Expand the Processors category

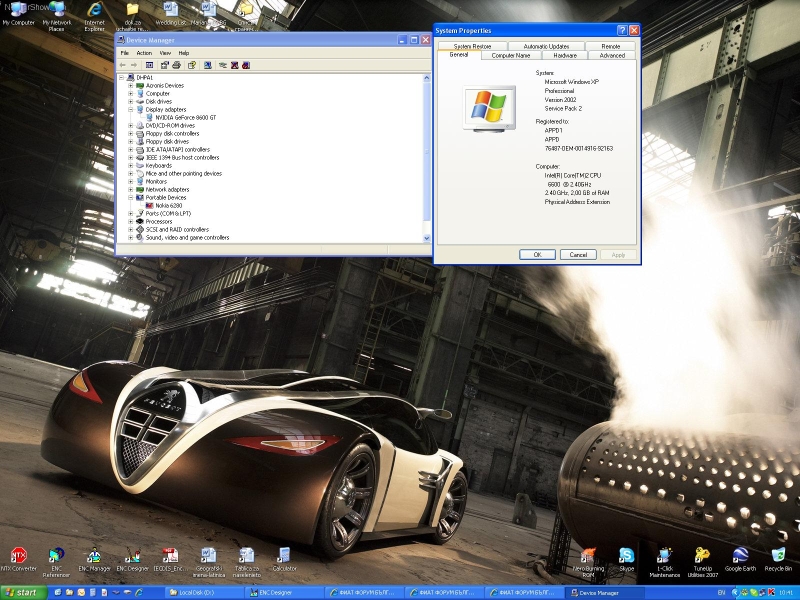130,221
